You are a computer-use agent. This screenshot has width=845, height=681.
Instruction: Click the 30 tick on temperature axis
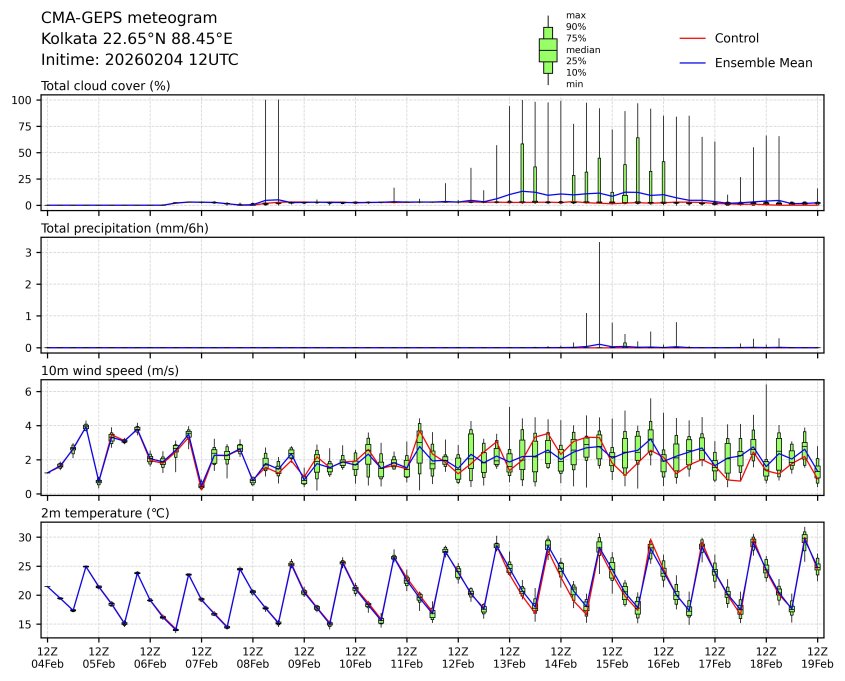tap(28, 537)
